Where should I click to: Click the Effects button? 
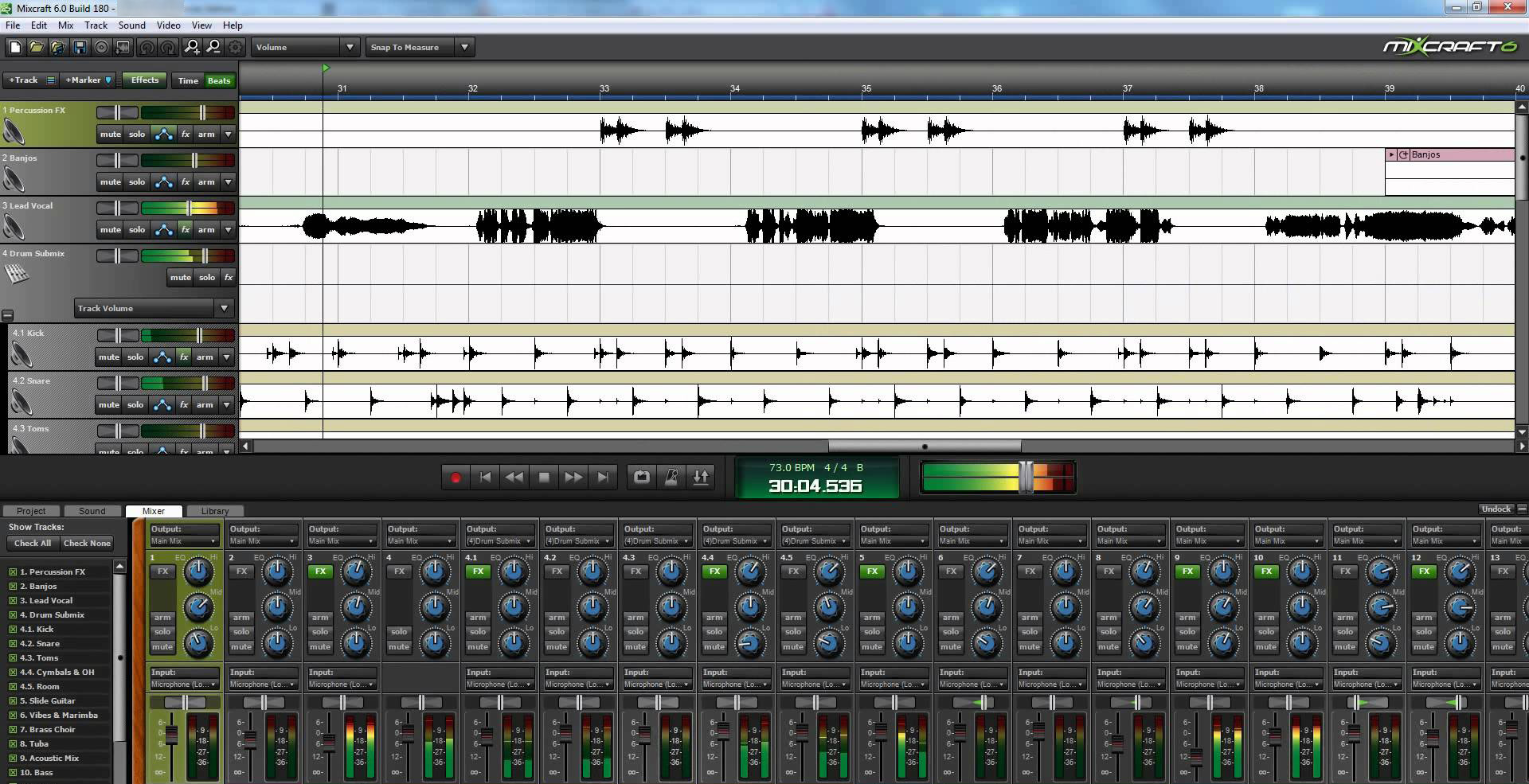(145, 80)
